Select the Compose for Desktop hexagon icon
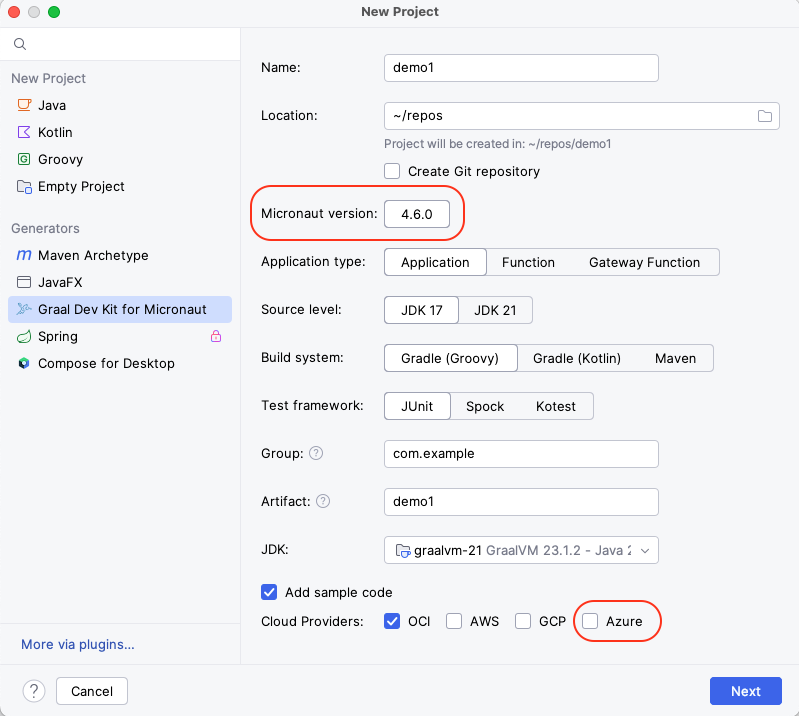Screen dimensions: 799x716 [x=24, y=363]
